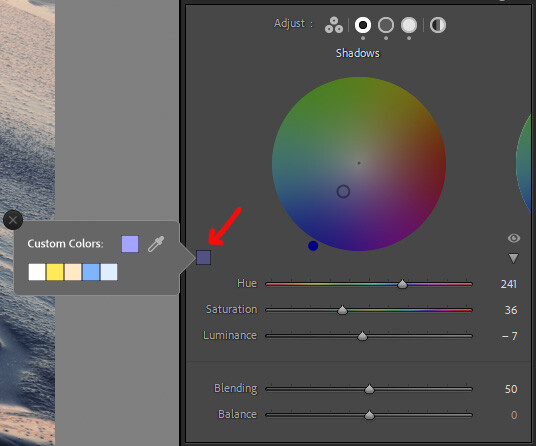536x446 pixels.
Task: Select the three-way color wheels view icon
Action: point(334,25)
